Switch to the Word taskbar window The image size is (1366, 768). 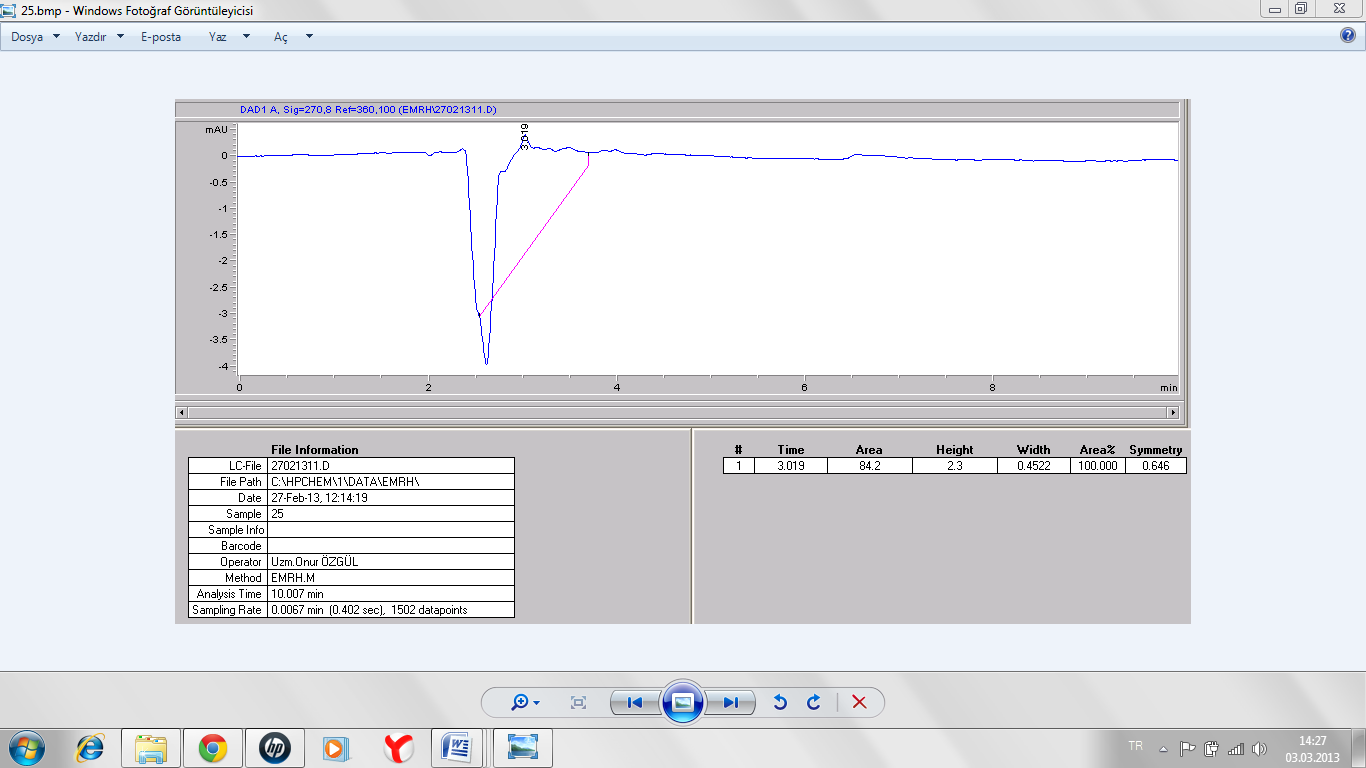[x=459, y=748]
